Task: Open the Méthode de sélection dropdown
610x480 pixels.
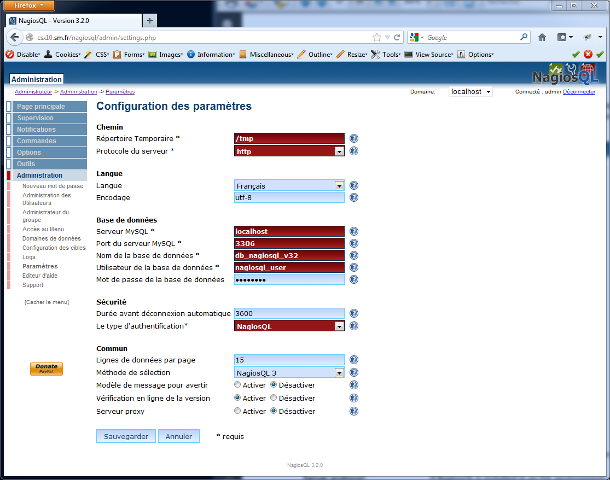Action: 289,373
